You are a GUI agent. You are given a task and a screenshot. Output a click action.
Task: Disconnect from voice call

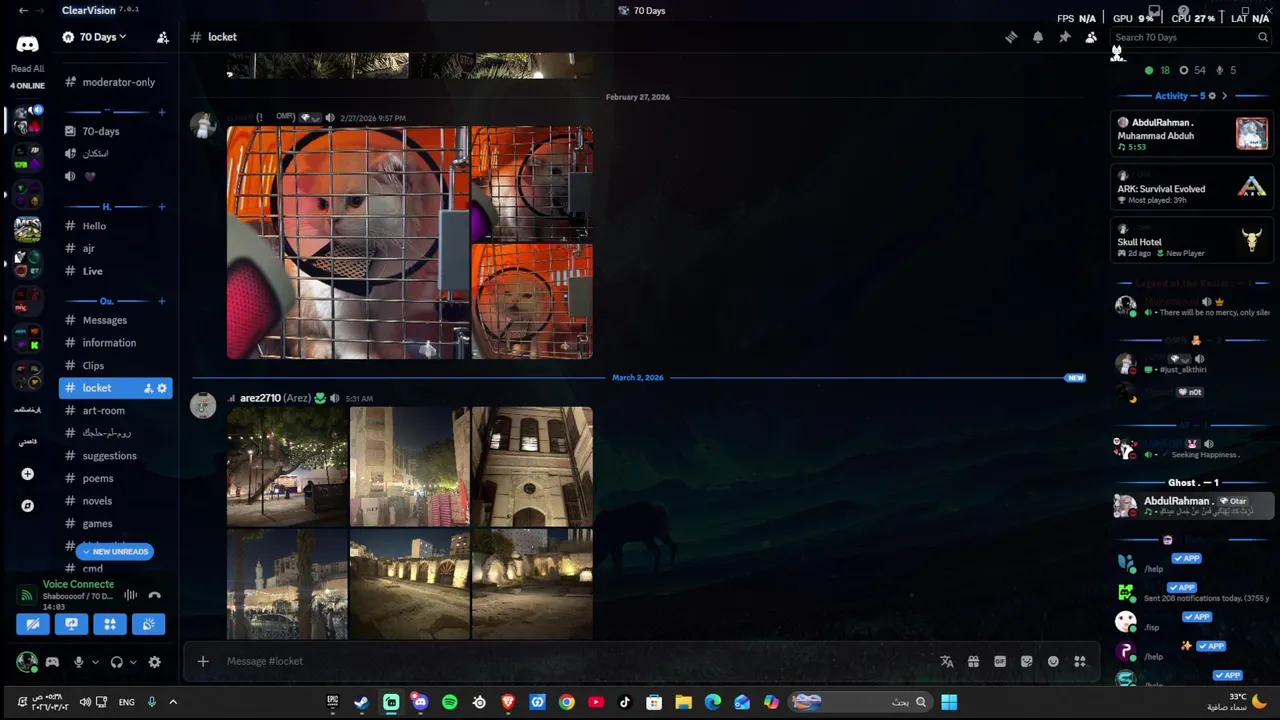pos(154,595)
